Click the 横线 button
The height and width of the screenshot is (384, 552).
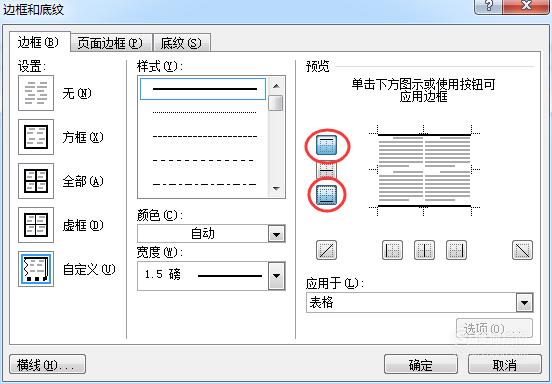point(47,364)
